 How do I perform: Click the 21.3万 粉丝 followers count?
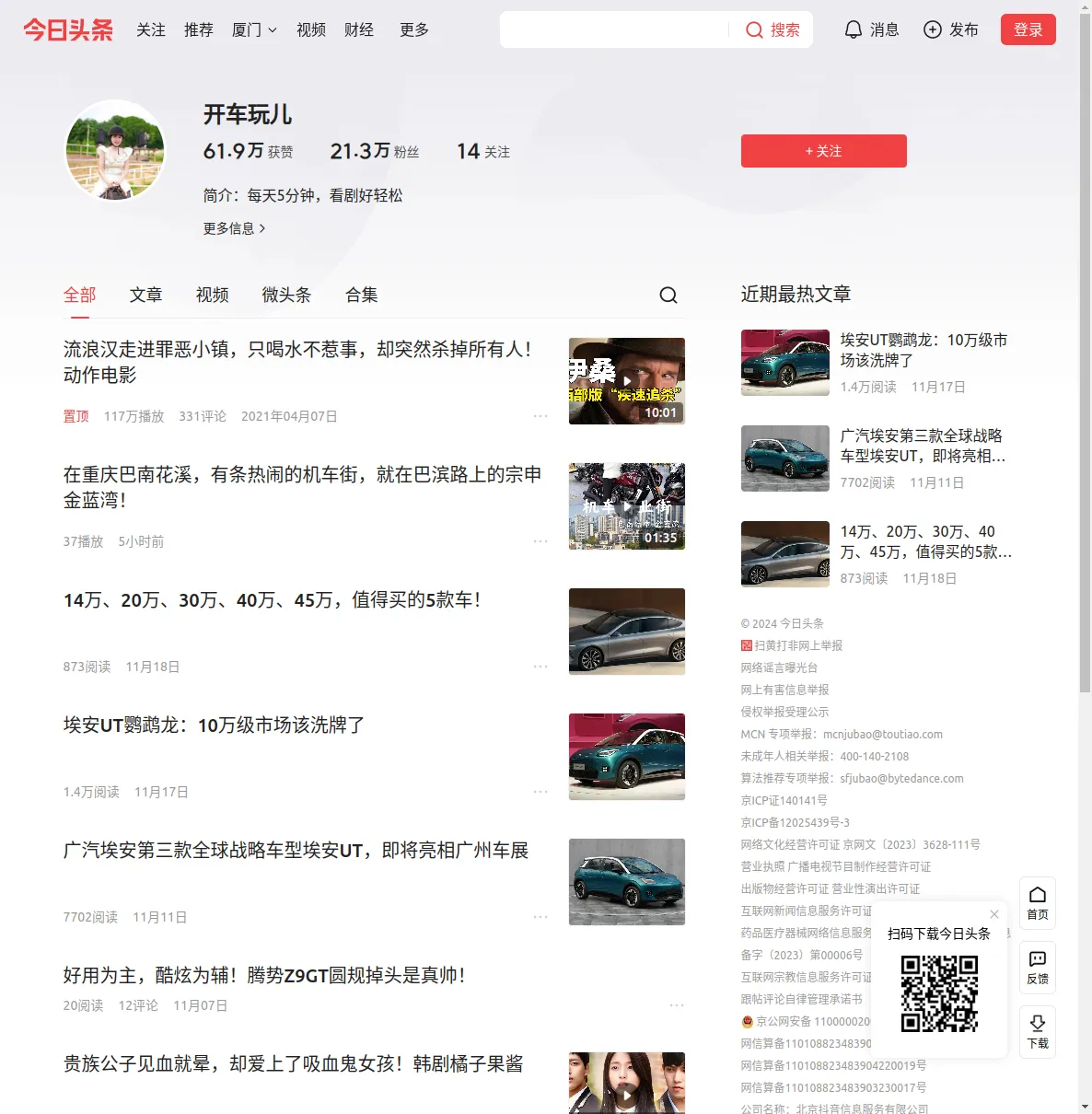coord(375,151)
